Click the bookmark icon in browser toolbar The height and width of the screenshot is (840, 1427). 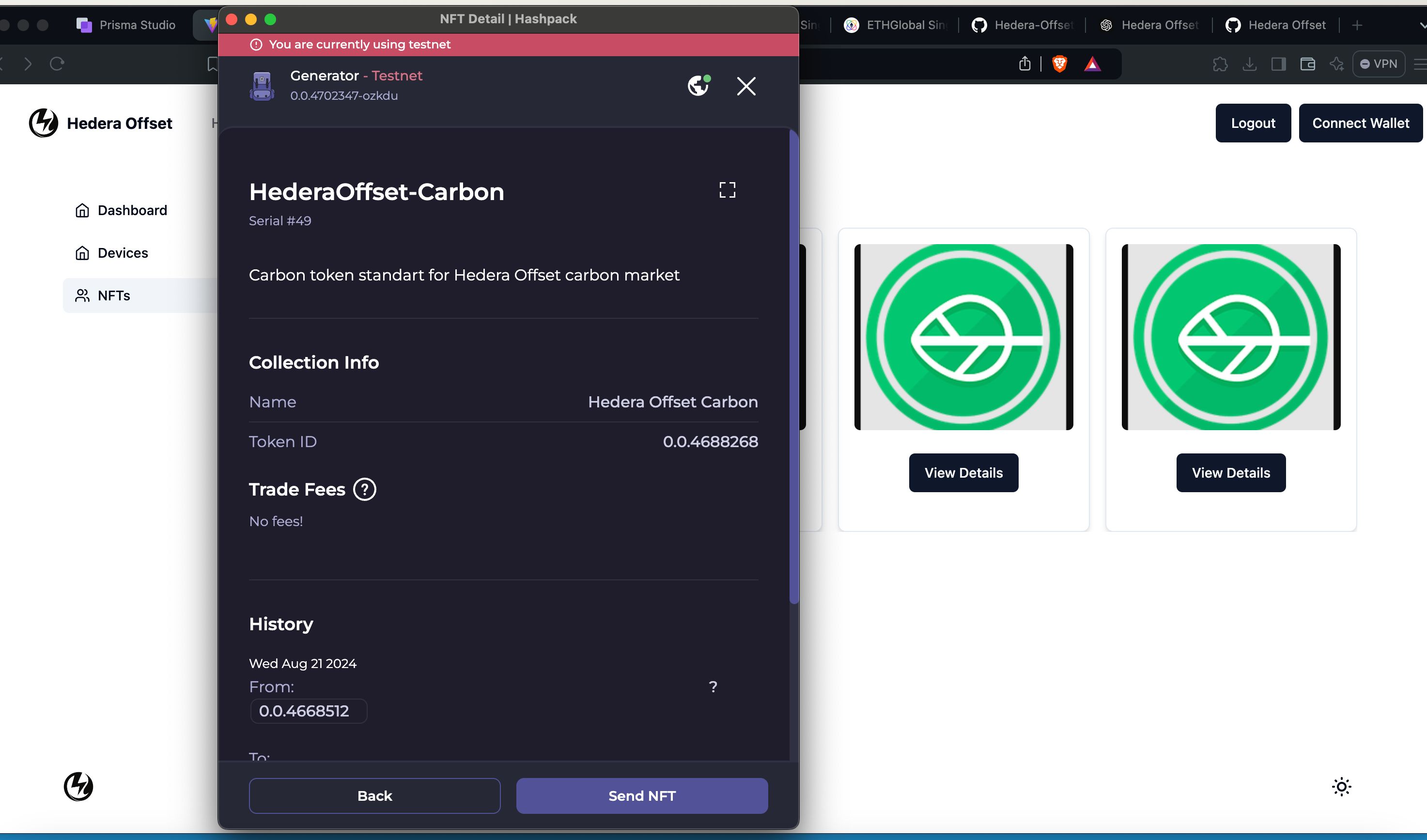[x=213, y=64]
